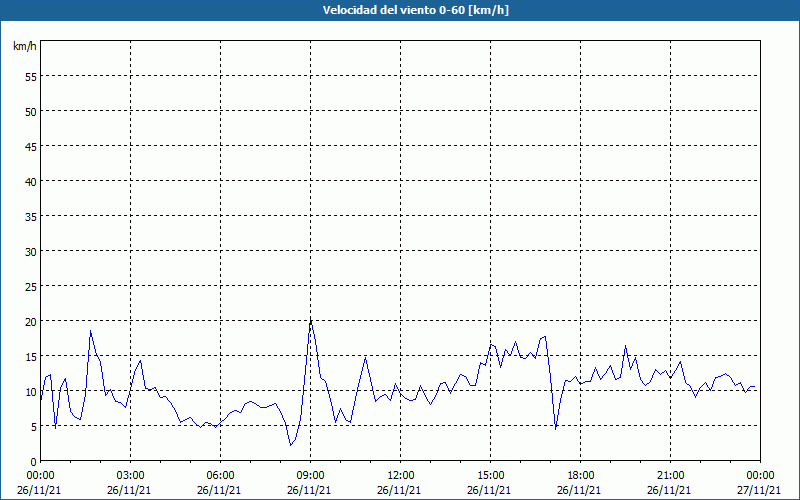Click the '09:00' time label
The width and height of the screenshot is (800, 500).
click(x=310, y=476)
